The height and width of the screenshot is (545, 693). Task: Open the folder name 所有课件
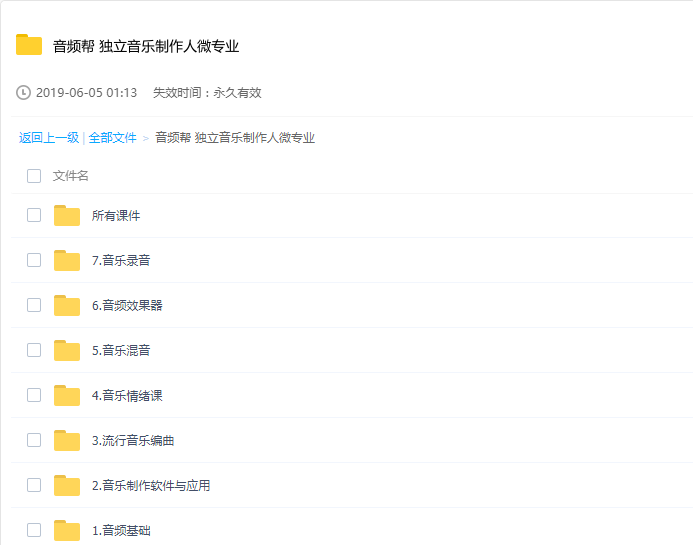click(116, 216)
